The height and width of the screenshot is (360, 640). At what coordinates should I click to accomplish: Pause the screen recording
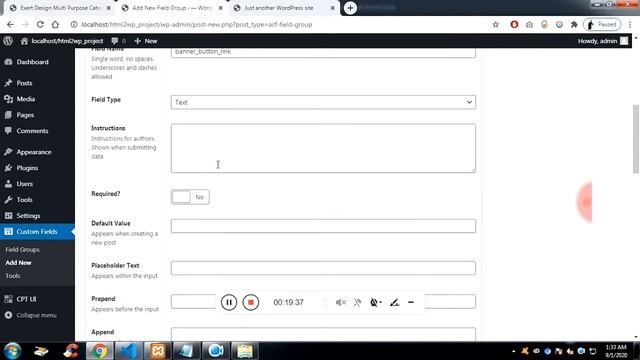229,302
